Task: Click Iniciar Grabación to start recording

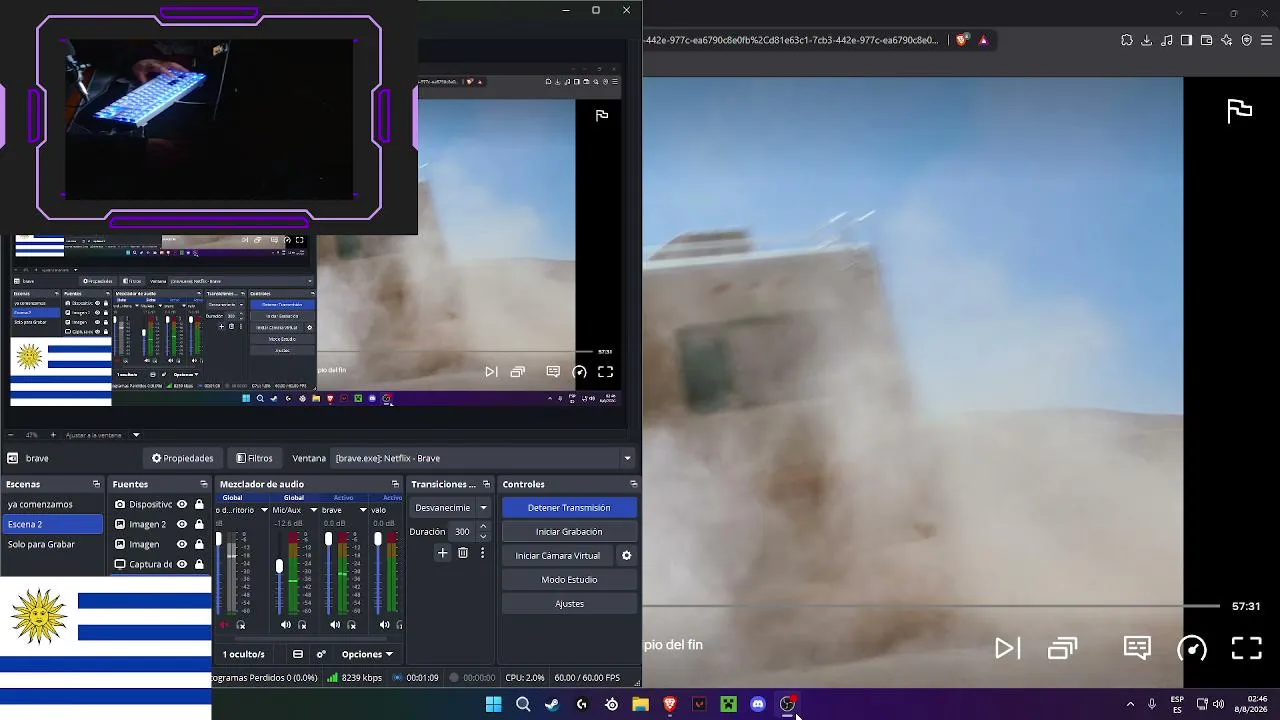Action: coord(569,532)
